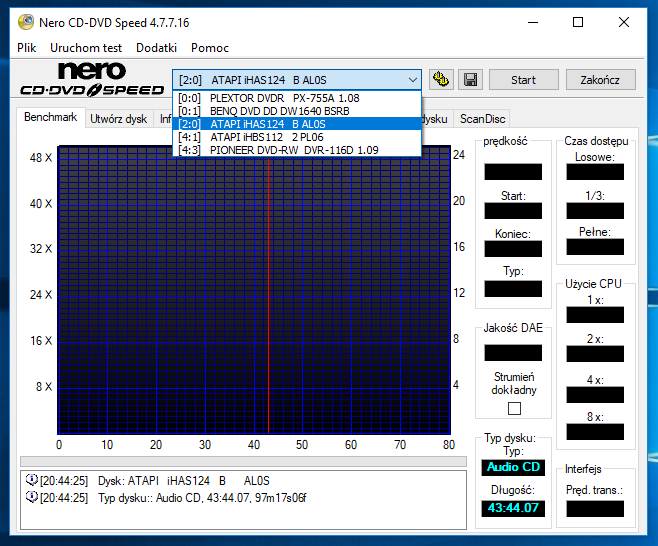
Task: Click the Koniec speed value field
Action: click(513, 249)
